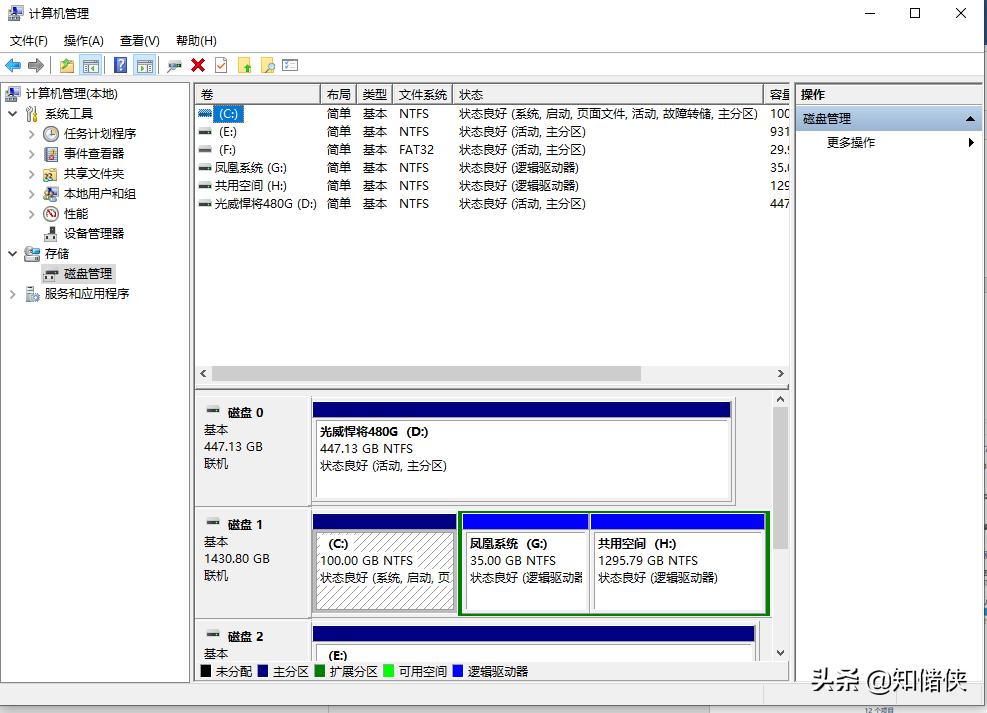Collapse the 磁盘管理 actions section arrow
This screenshot has width=987, height=713.
click(x=970, y=118)
